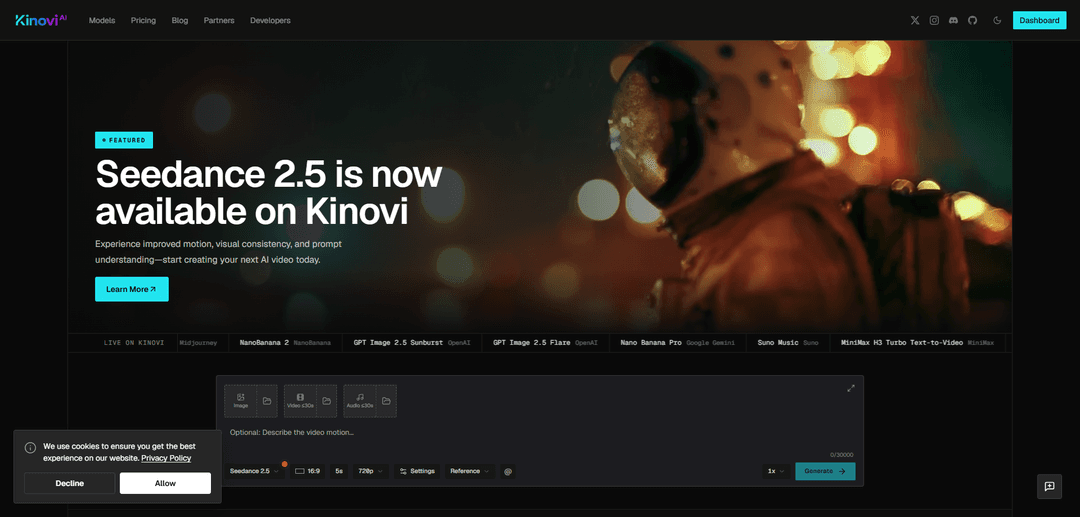This screenshot has width=1080, height=517.
Task: Open the GitHub icon in header
Action: pos(973,21)
